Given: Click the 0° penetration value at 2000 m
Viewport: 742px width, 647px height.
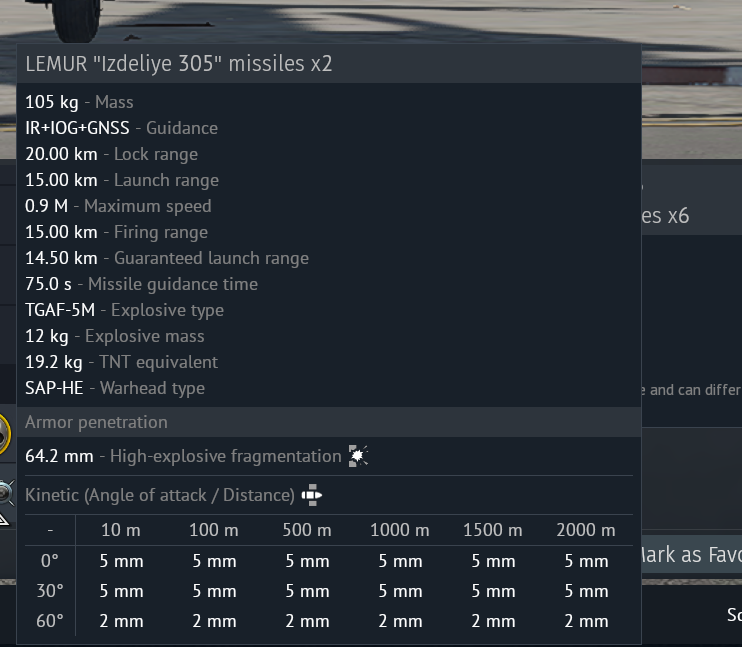Looking at the screenshot, I should point(586,561).
